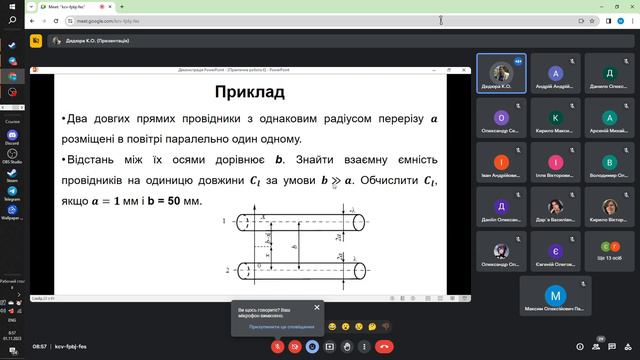Open the tile showing 13 more participants
This screenshot has width=640, height=360.
click(x=609, y=251)
